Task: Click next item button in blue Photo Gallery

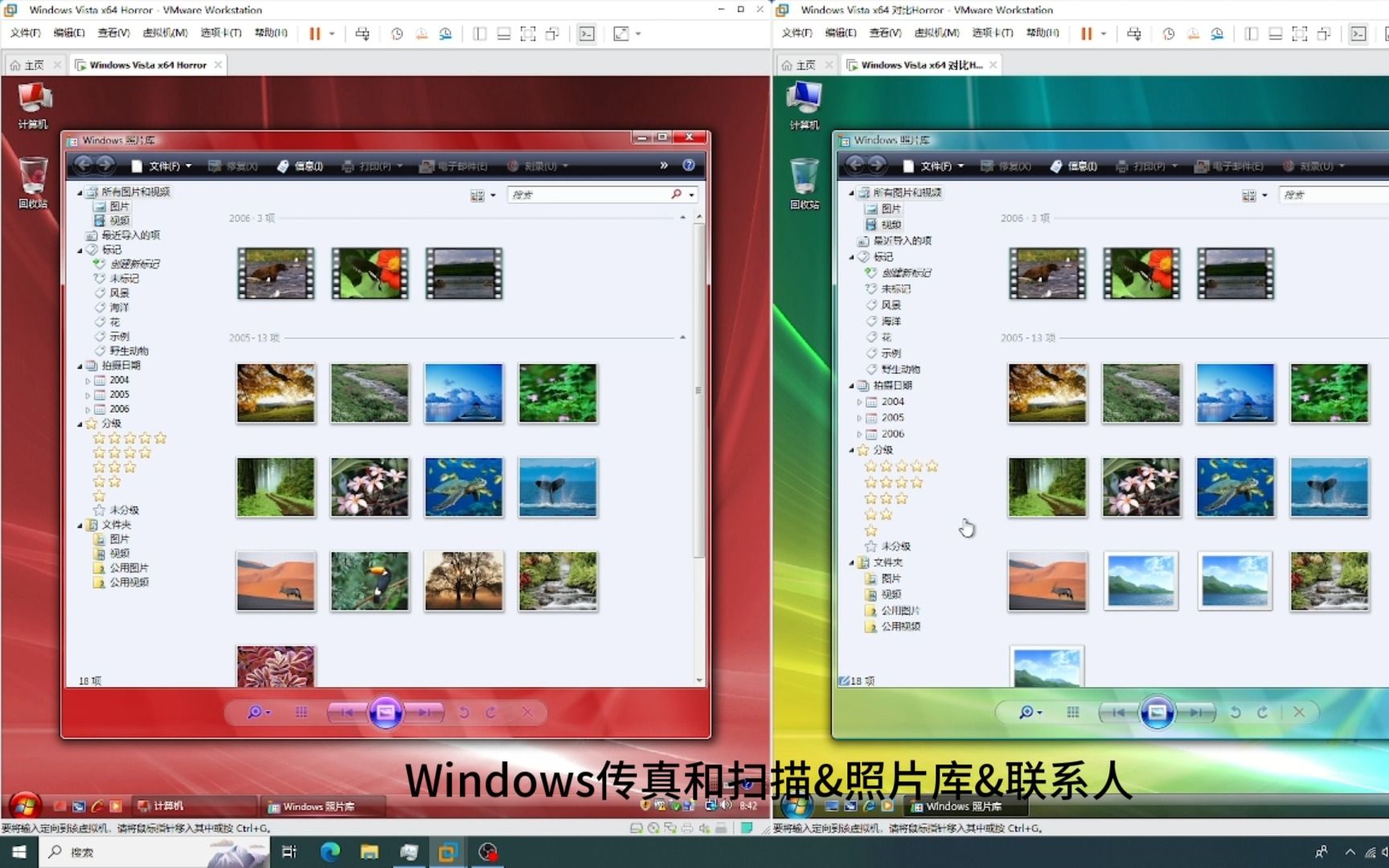Action: coord(1195,712)
